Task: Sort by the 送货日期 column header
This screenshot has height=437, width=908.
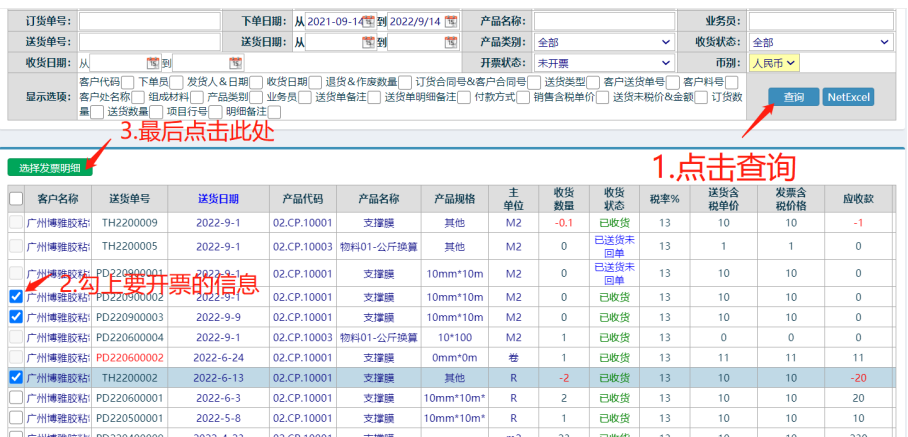Action: [x=218, y=198]
